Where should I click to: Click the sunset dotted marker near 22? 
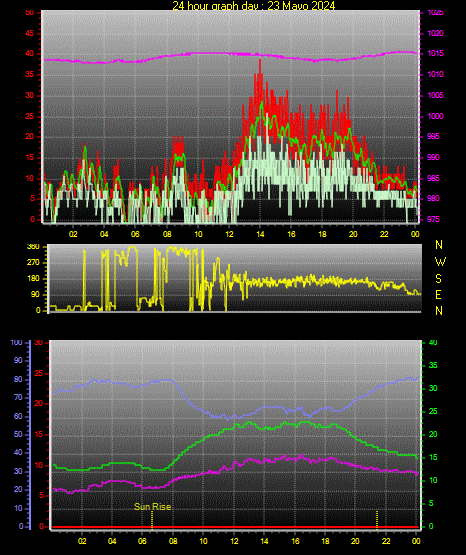click(377, 520)
